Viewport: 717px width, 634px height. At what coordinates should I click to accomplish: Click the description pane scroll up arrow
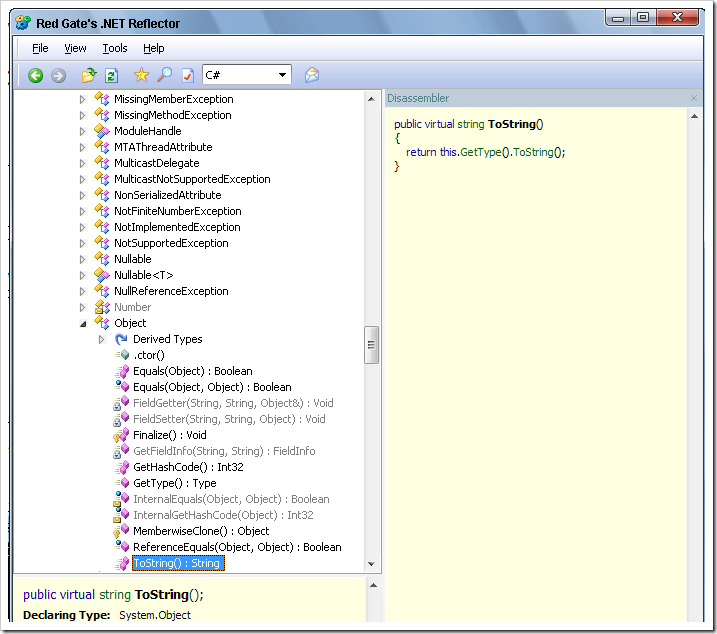[x=373, y=585]
